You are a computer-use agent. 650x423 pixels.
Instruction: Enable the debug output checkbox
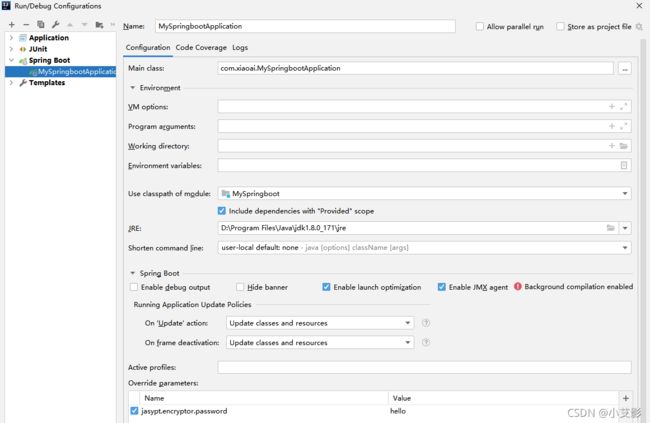(134, 287)
